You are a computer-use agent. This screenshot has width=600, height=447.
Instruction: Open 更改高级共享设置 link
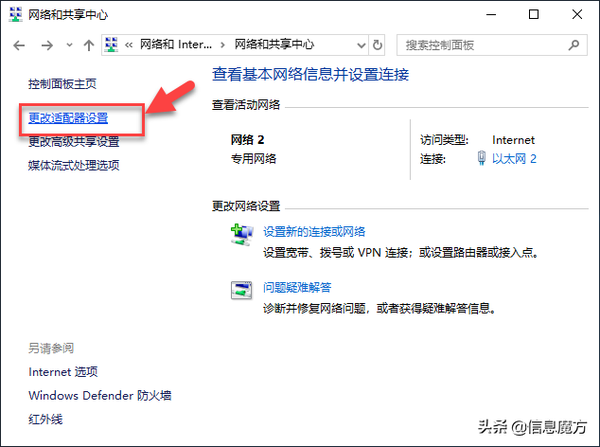coord(74,142)
